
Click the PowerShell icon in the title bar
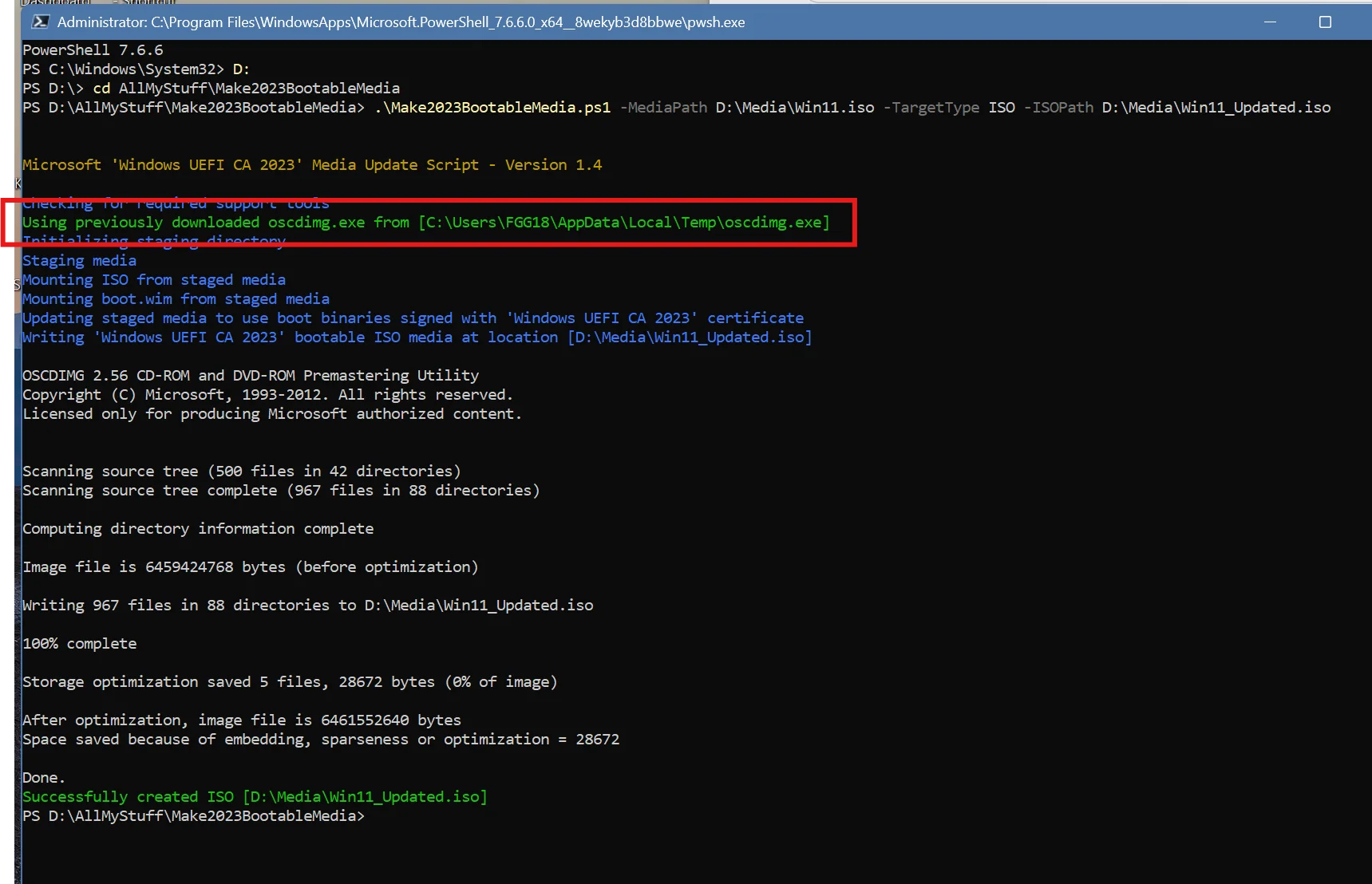click(39, 22)
